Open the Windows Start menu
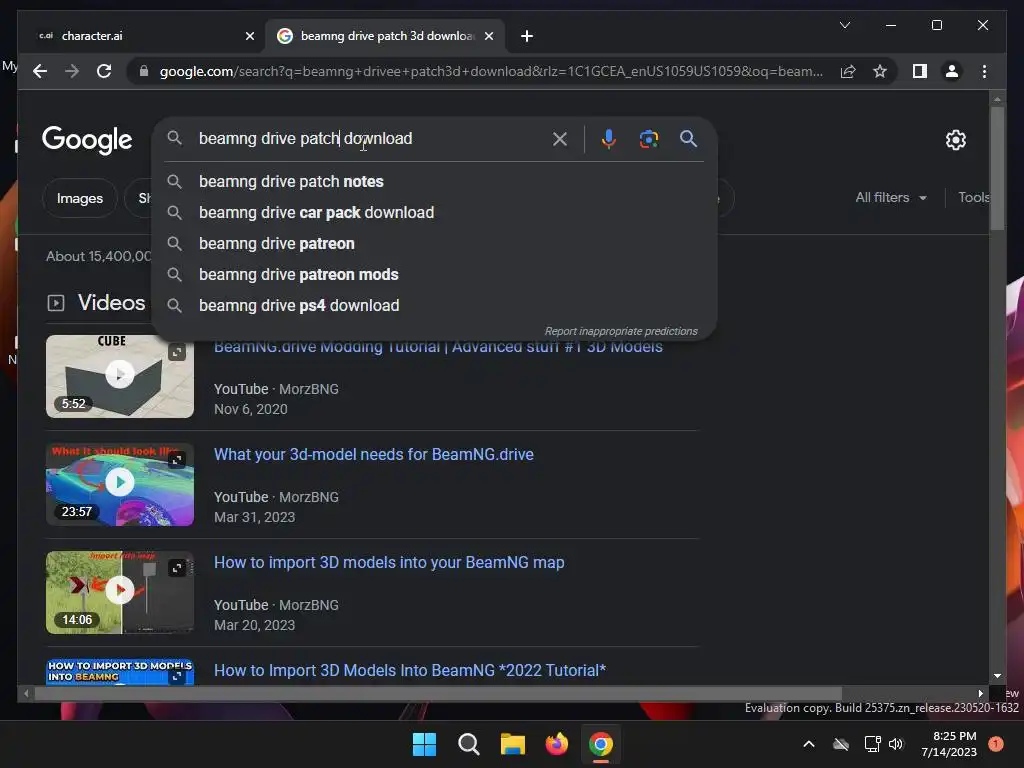 pyautogui.click(x=424, y=744)
